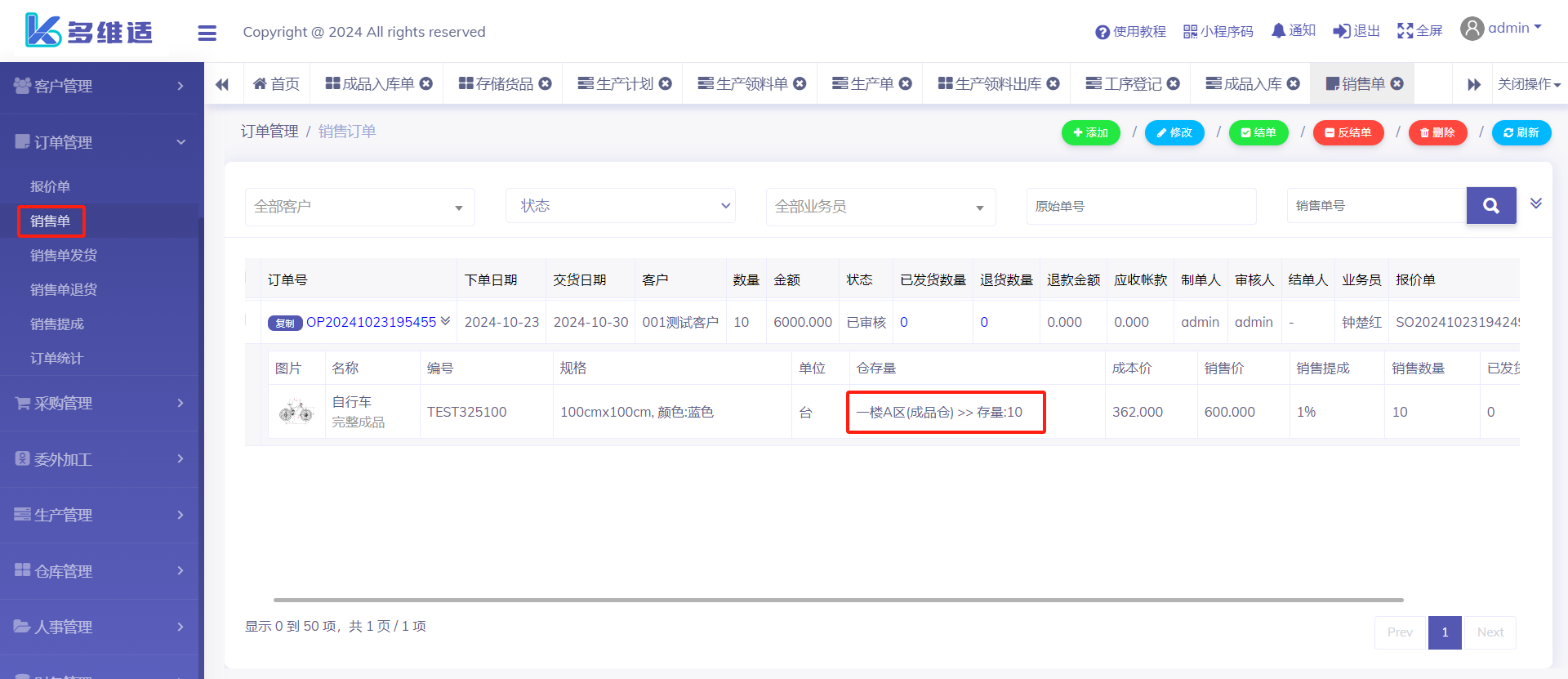Click the hamburger menu icon to collapse sidebar
Screen dimensions: 1568x679
(x=207, y=33)
